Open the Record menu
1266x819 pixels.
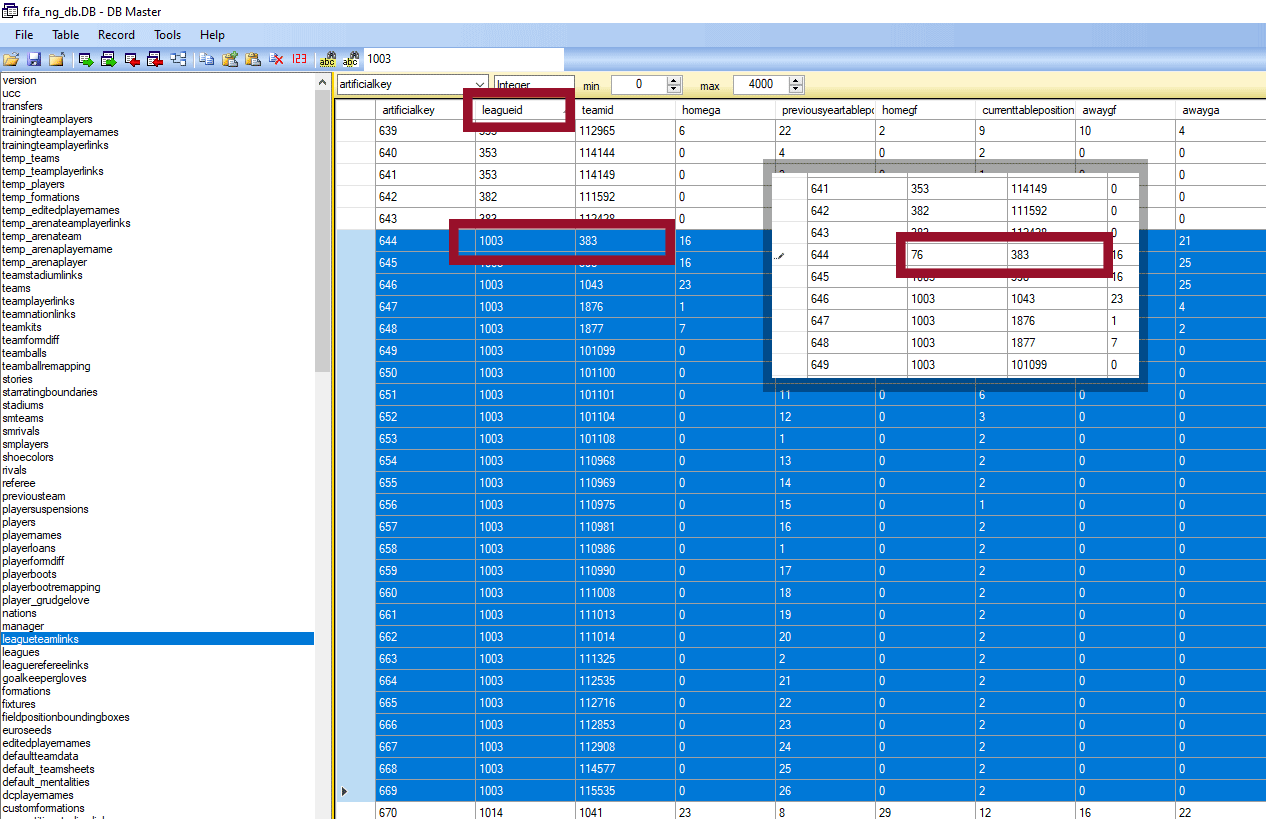(x=116, y=35)
